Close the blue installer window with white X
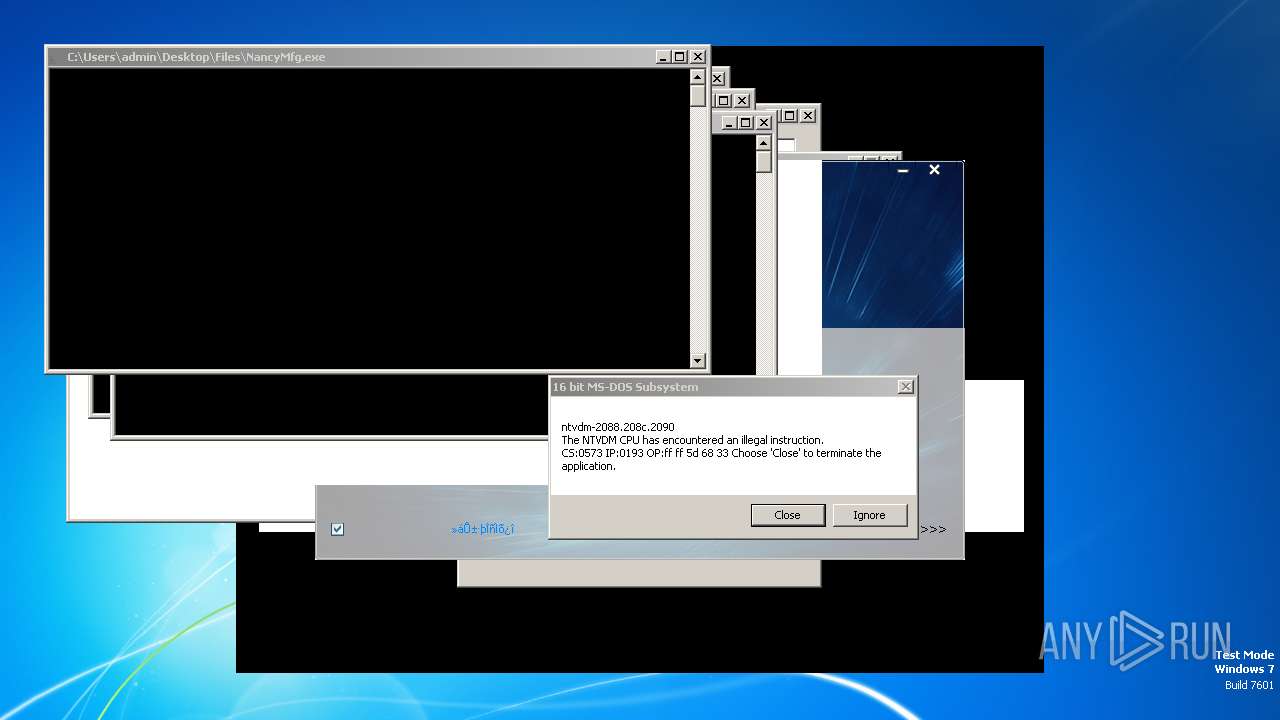 [x=934, y=170]
